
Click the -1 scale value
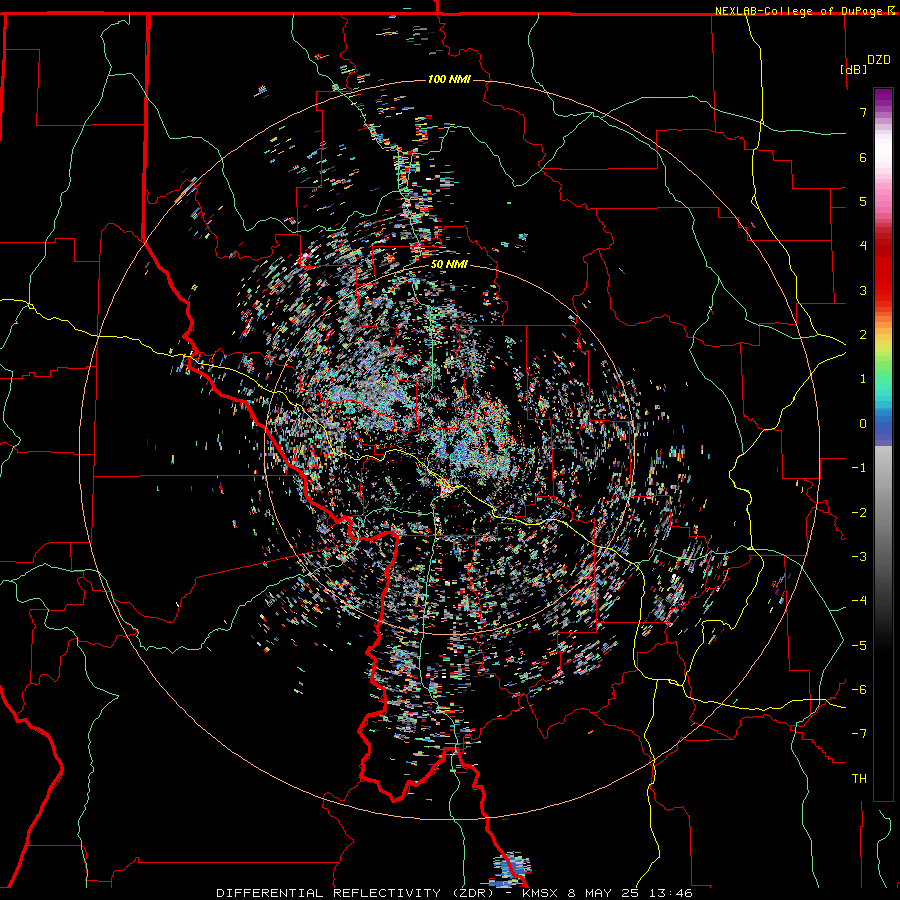click(x=859, y=468)
